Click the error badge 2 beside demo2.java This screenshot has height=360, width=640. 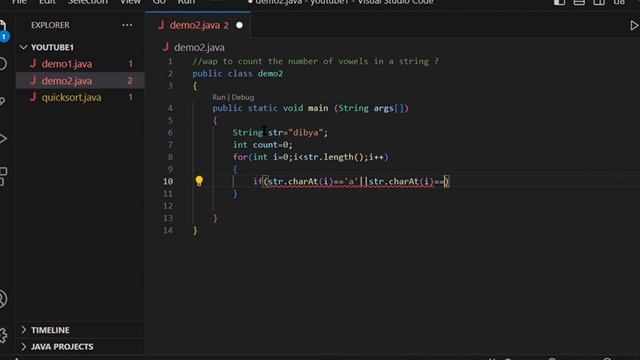[130, 81]
